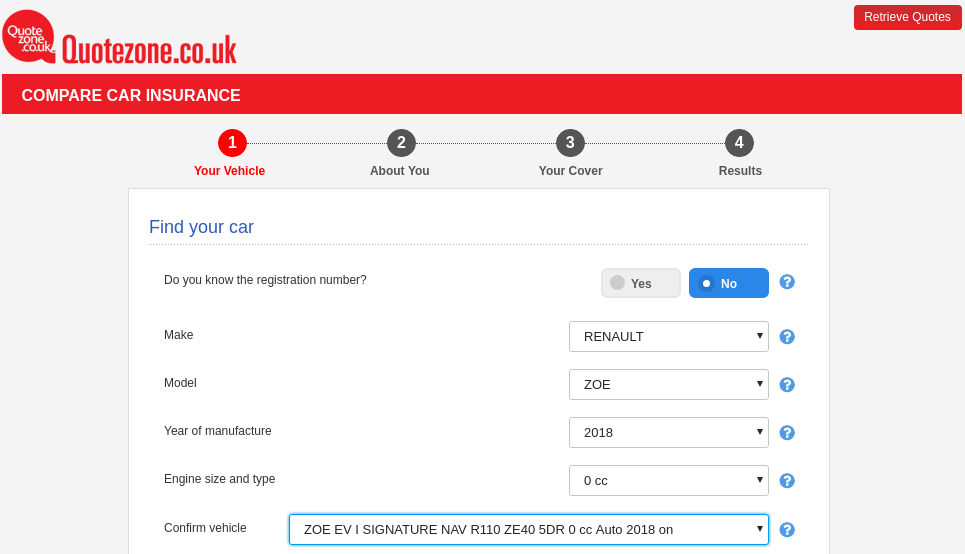Click the step 1 circle icon

click(x=232, y=143)
